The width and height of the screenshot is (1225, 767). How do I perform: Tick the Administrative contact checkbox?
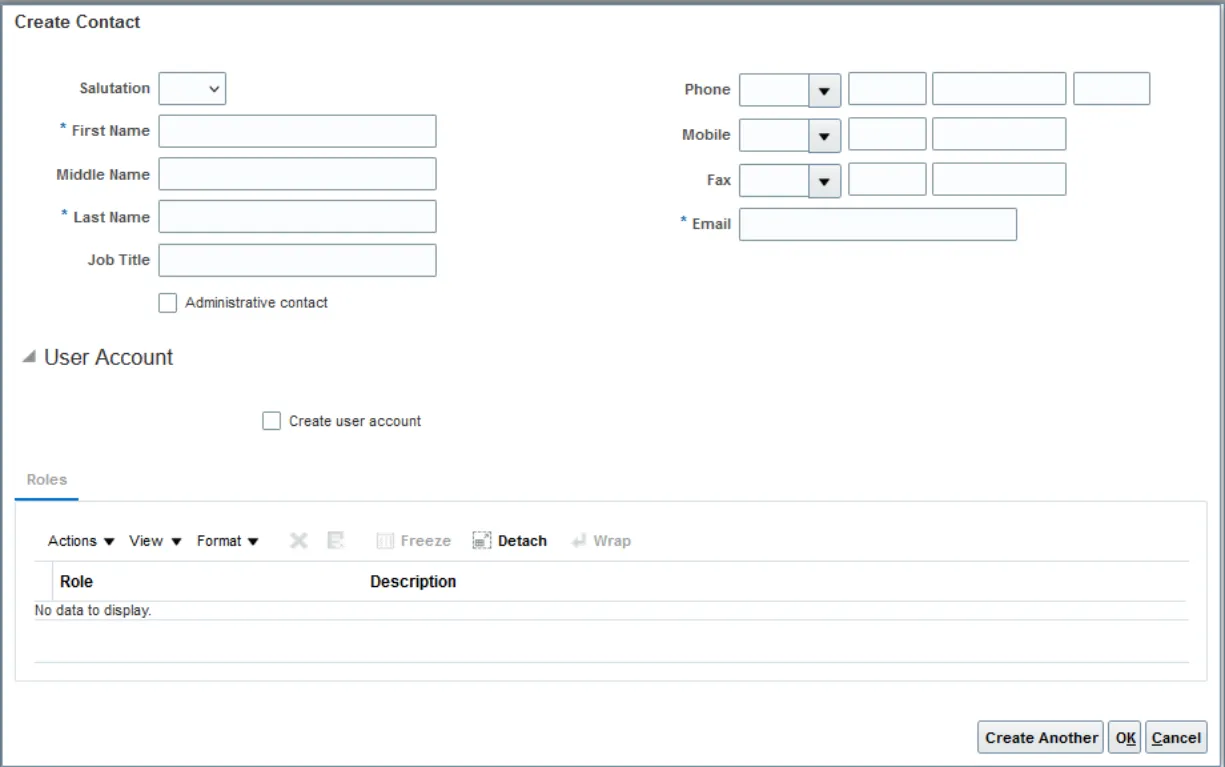168,303
